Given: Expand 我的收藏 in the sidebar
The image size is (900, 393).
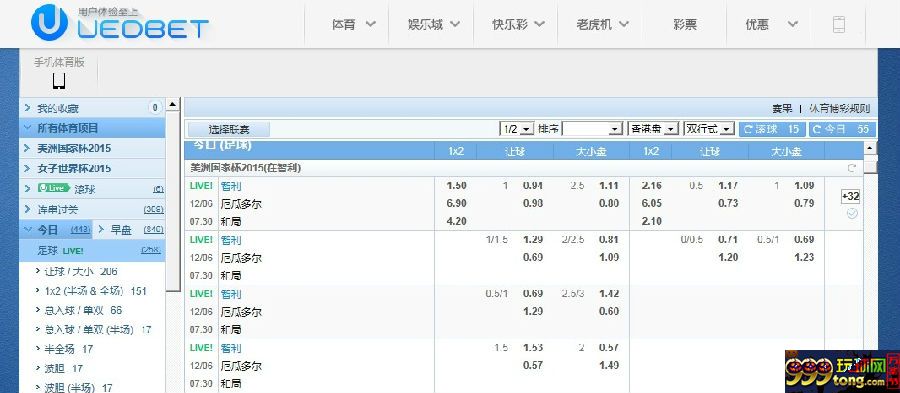Looking at the screenshot, I should coord(92,108).
